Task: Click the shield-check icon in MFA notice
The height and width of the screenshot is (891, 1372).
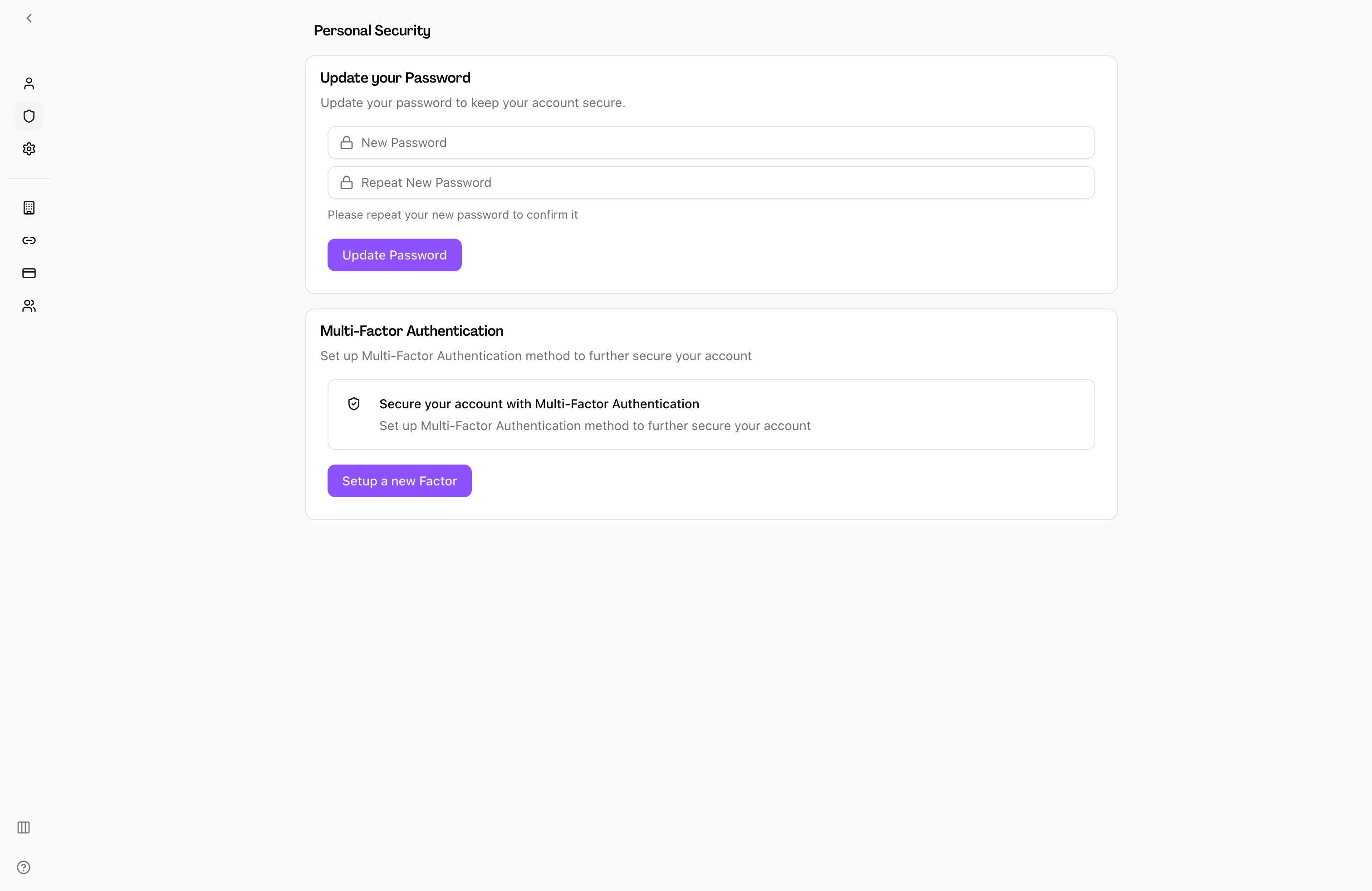Action: (354, 404)
